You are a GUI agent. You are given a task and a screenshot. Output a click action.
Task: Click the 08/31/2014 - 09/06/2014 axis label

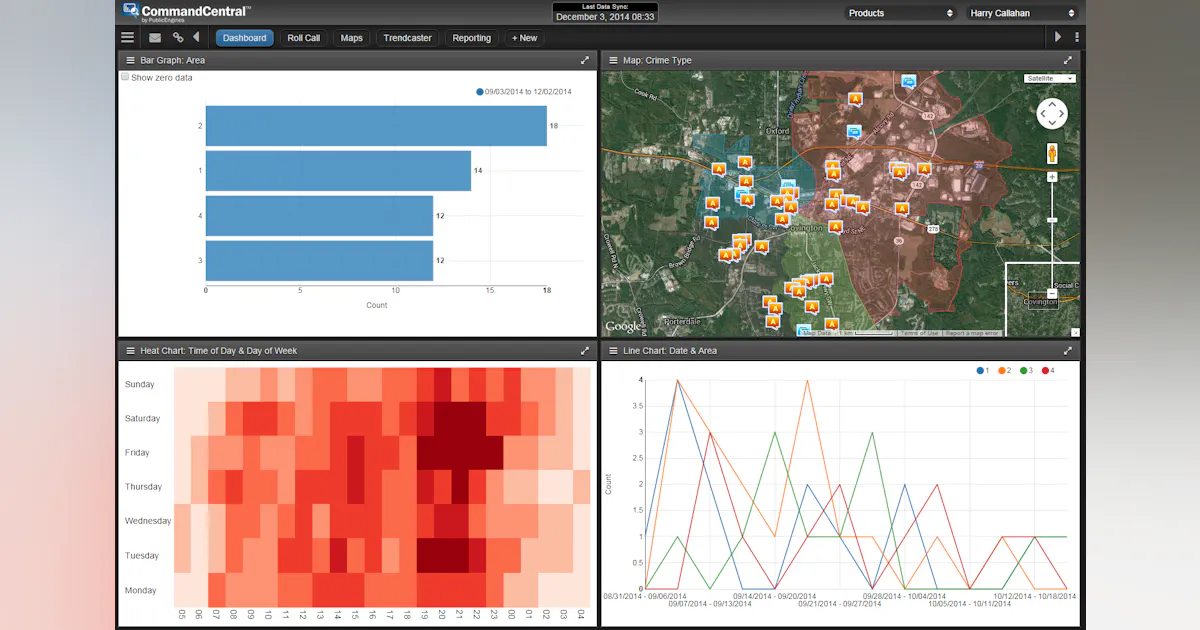click(644, 596)
